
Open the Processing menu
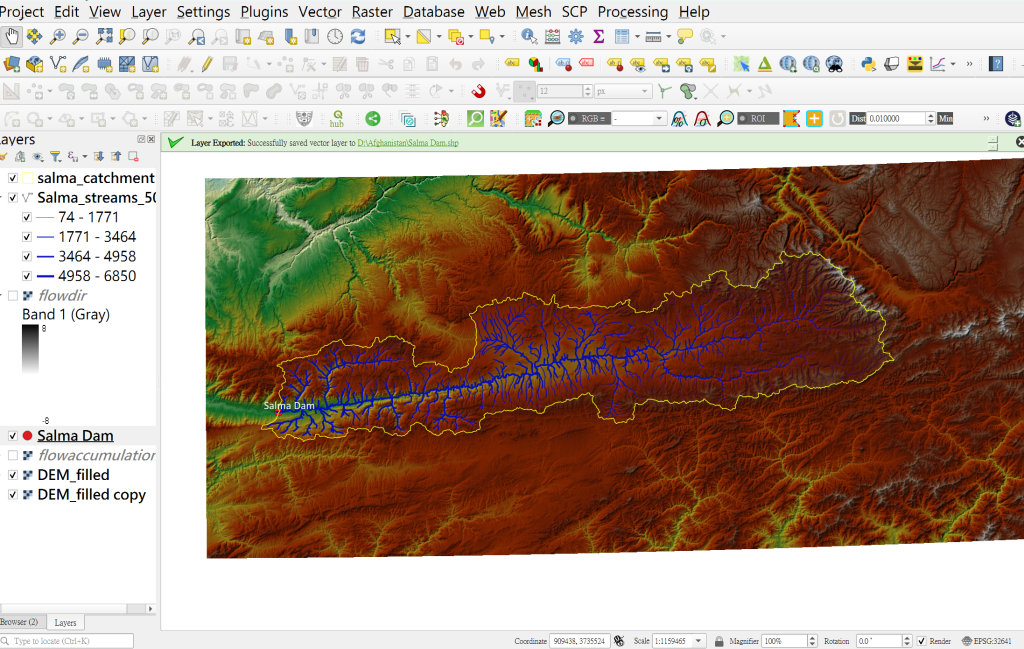pos(632,12)
